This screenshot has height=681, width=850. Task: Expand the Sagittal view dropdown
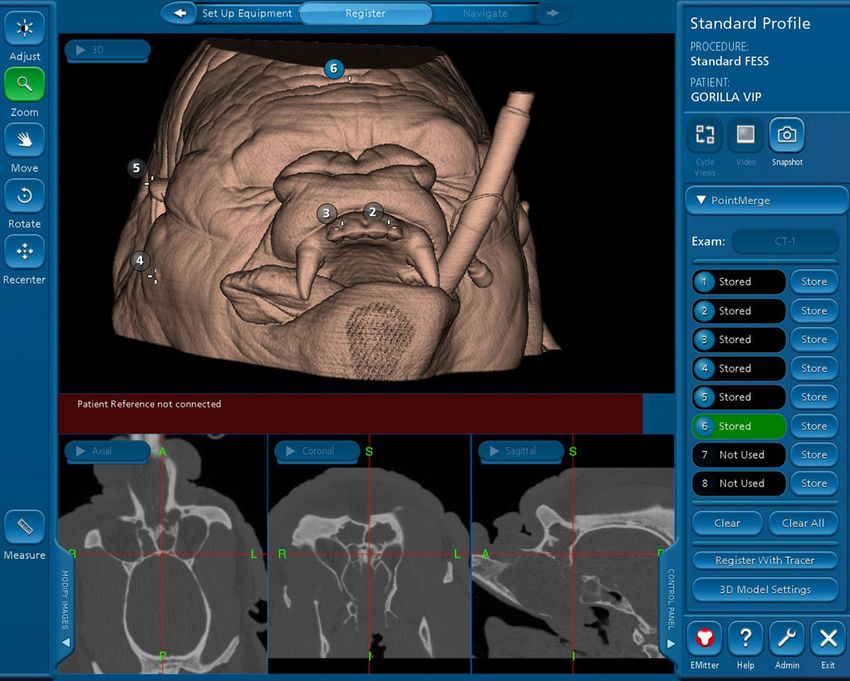click(521, 451)
